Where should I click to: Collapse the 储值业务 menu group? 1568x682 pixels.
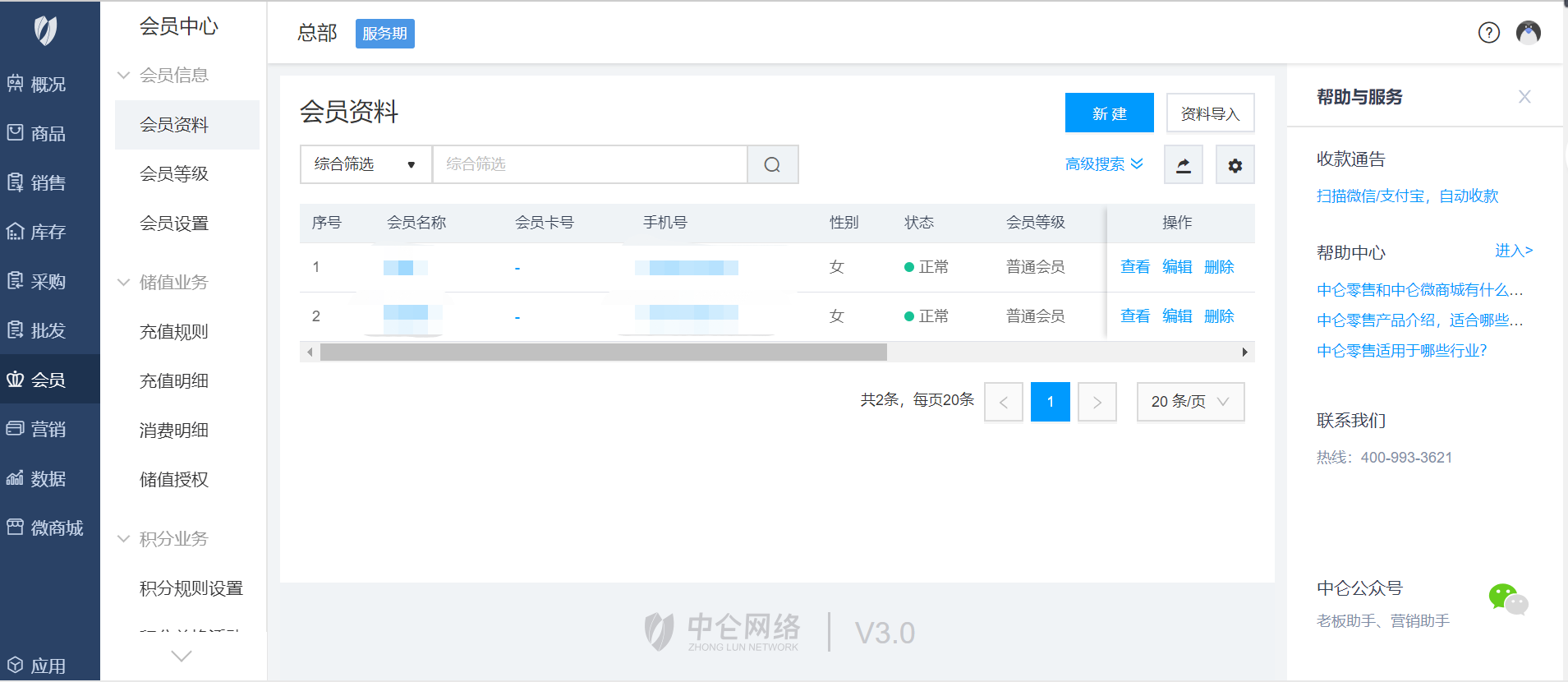(x=173, y=283)
